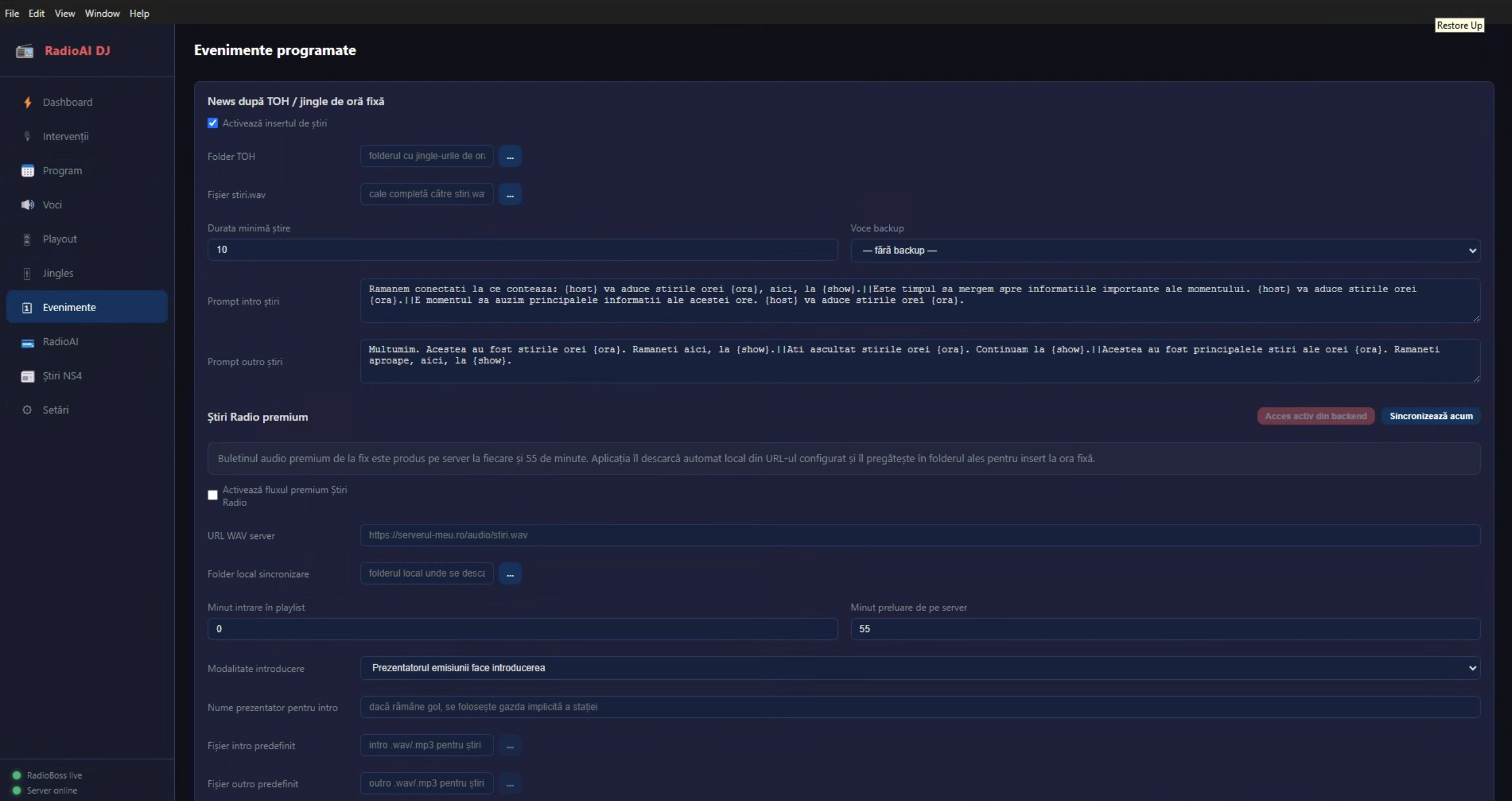Open the View menu
This screenshot has width=1512, height=801.
[65, 13]
